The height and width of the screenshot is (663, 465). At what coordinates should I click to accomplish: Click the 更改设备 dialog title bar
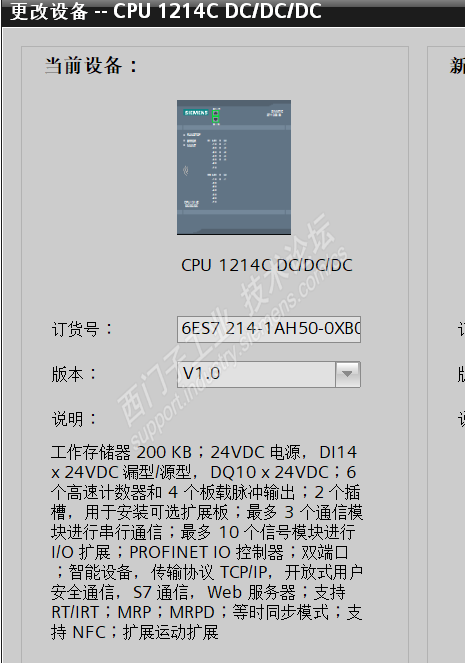coord(232,12)
